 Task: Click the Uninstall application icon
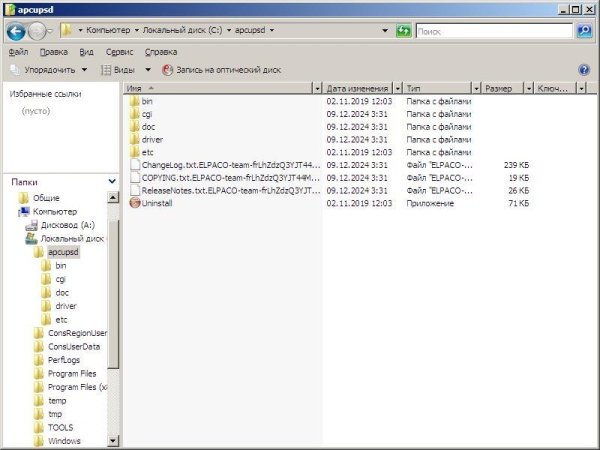click(135, 203)
